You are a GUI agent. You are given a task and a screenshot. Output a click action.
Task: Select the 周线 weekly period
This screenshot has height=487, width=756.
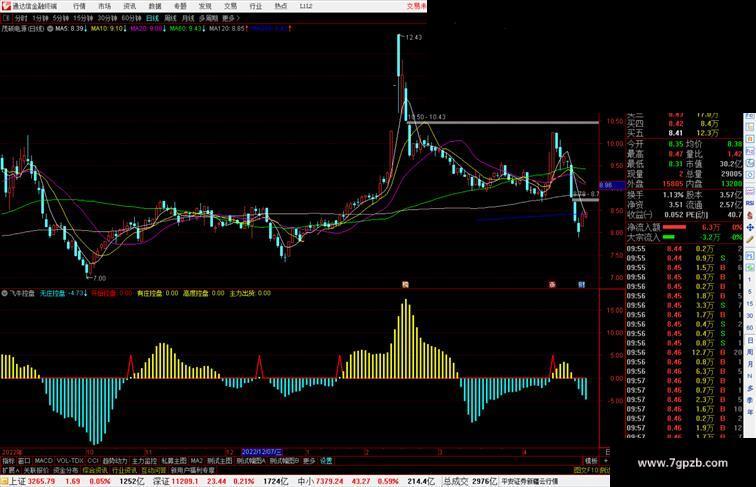point(170,18)
